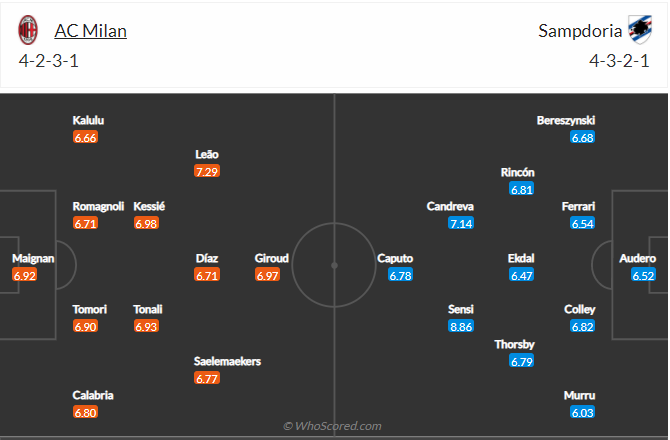Select Saelemaekers on the right wing
This screenshot has height=440, width=670.
pos(227,361)
